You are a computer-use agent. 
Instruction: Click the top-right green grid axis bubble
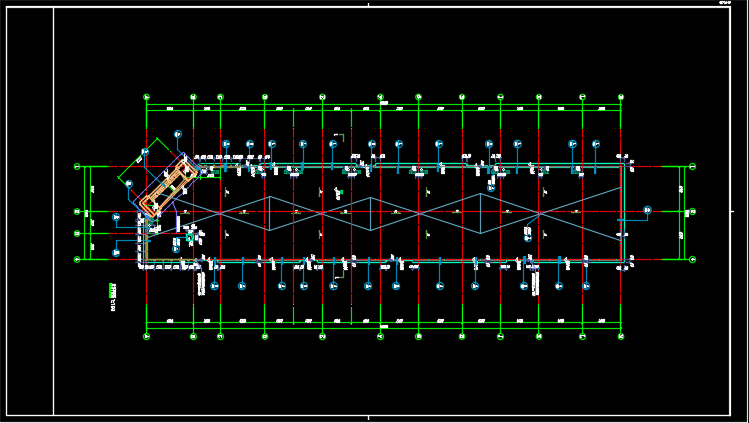(621, 97)
